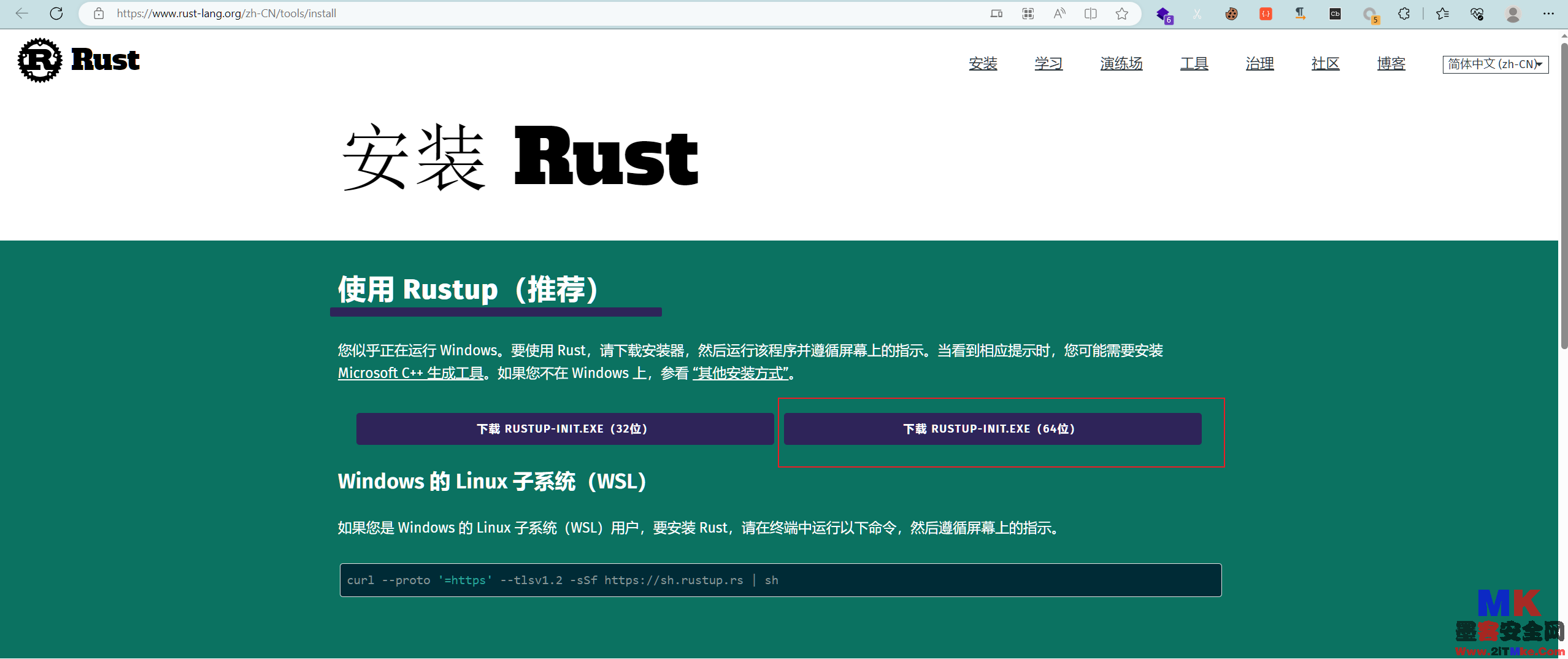Click the curl command code box
1568x659 pixels.
coord(780,580)
